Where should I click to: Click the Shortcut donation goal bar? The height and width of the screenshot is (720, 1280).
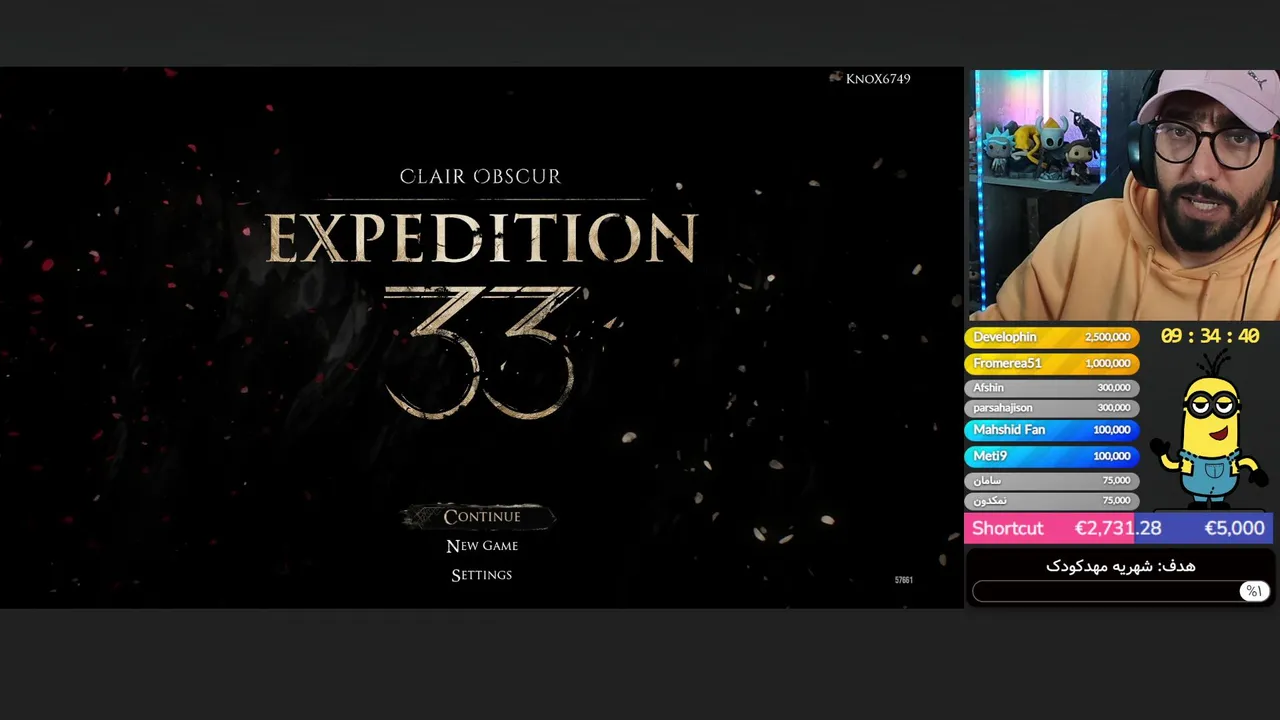1118,528
